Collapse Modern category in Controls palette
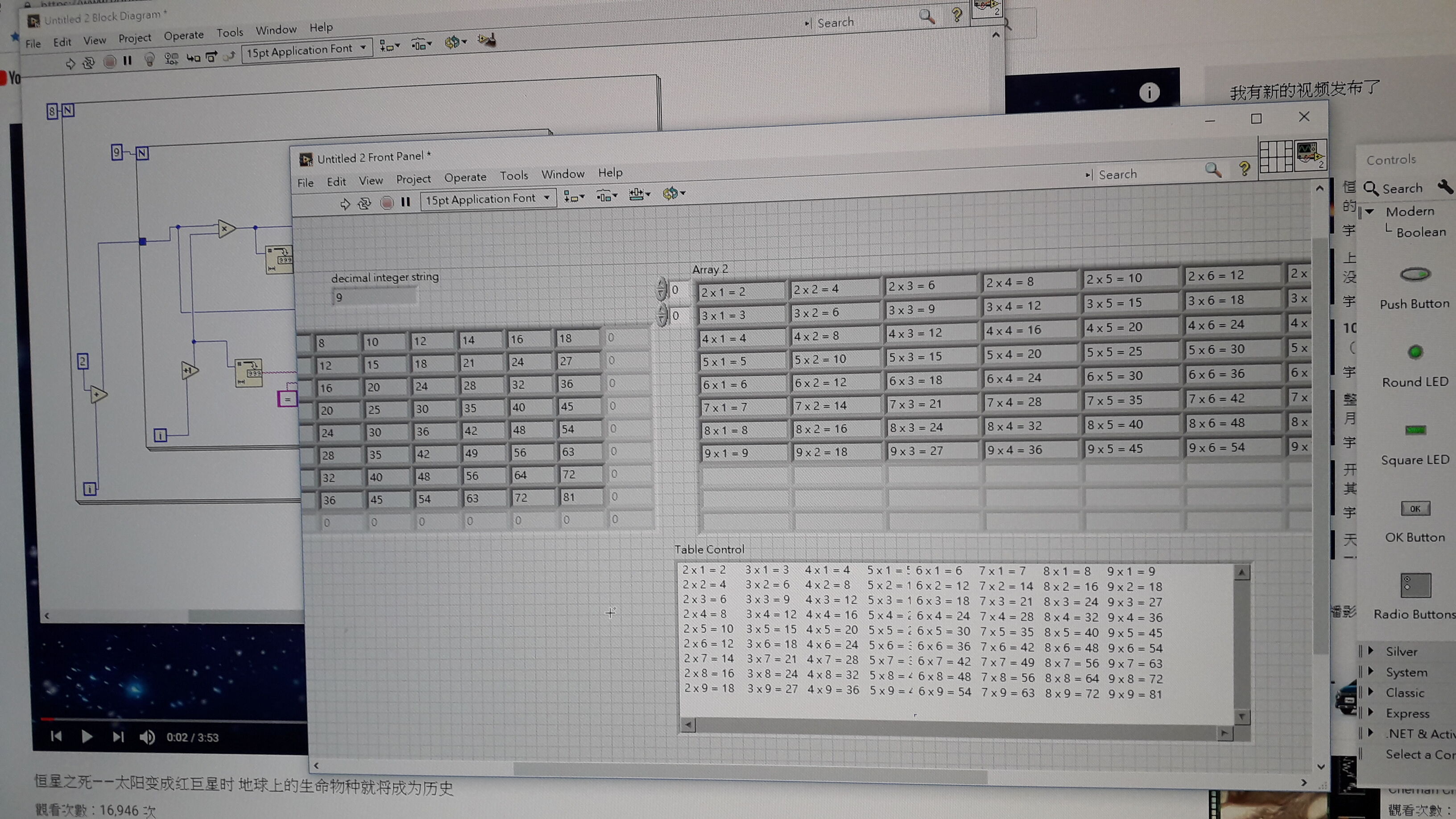This screenshot has width=1456, height=819. pyautogui.click(x=1369, y=211)
